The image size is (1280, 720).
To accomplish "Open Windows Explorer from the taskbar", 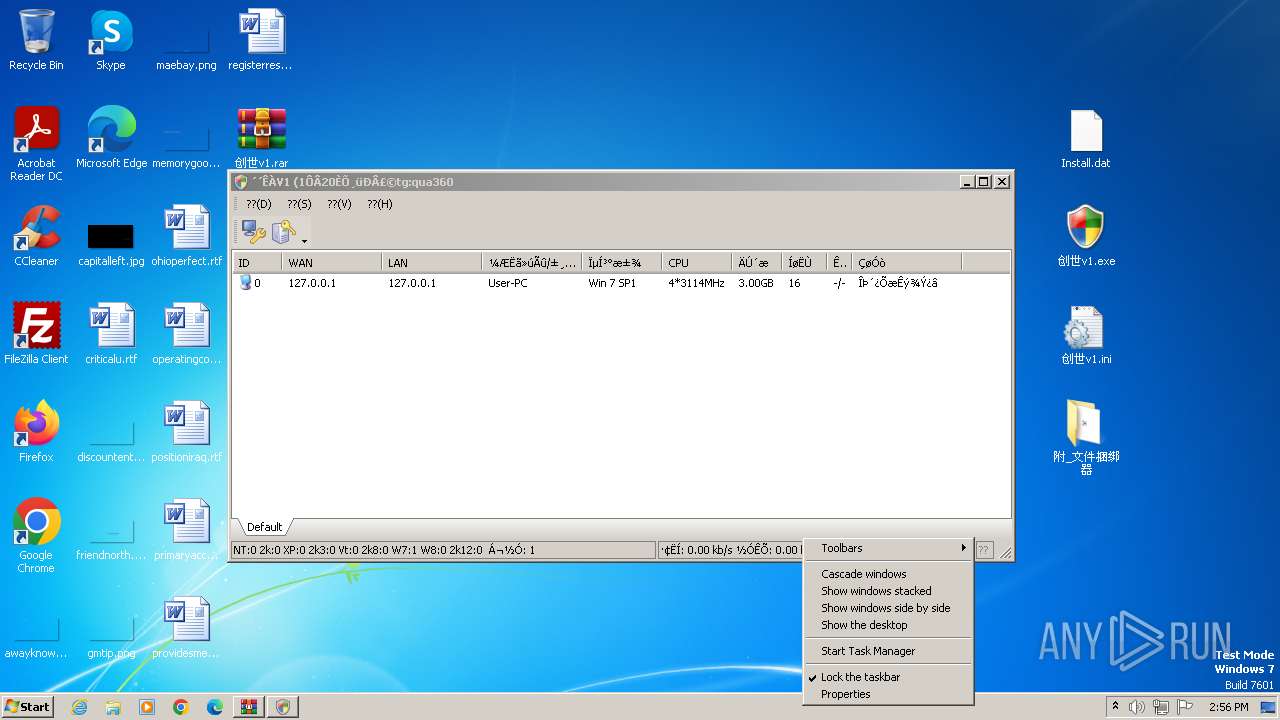I will coord(113,707).
